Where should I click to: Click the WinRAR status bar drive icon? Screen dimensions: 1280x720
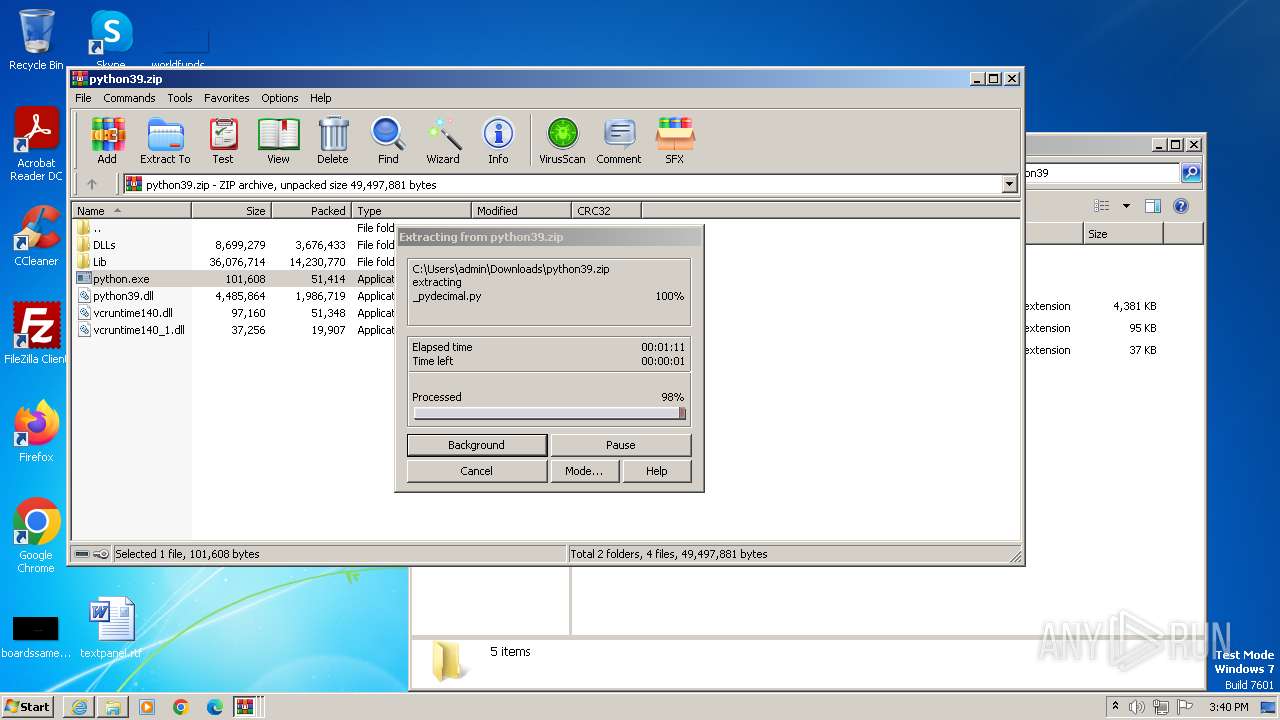(82, 553)
